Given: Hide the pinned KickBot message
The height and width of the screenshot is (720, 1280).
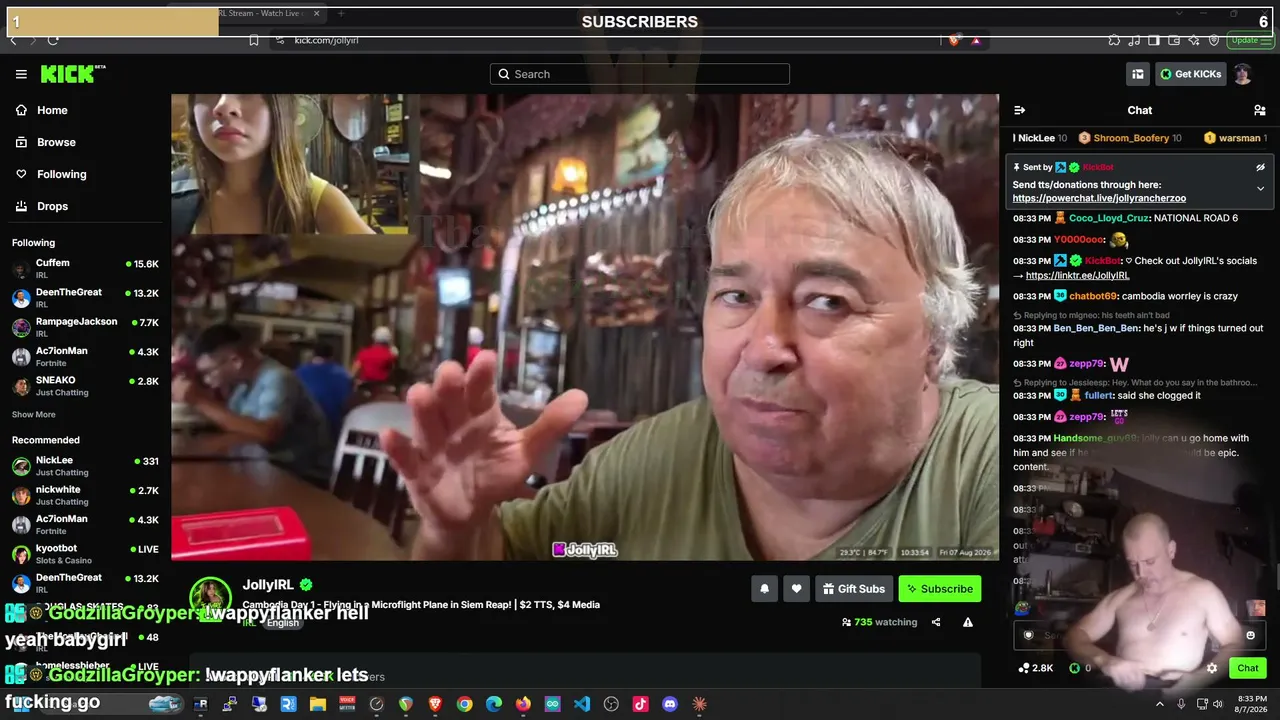Looking at the screenshot, I should [1260, 167].
